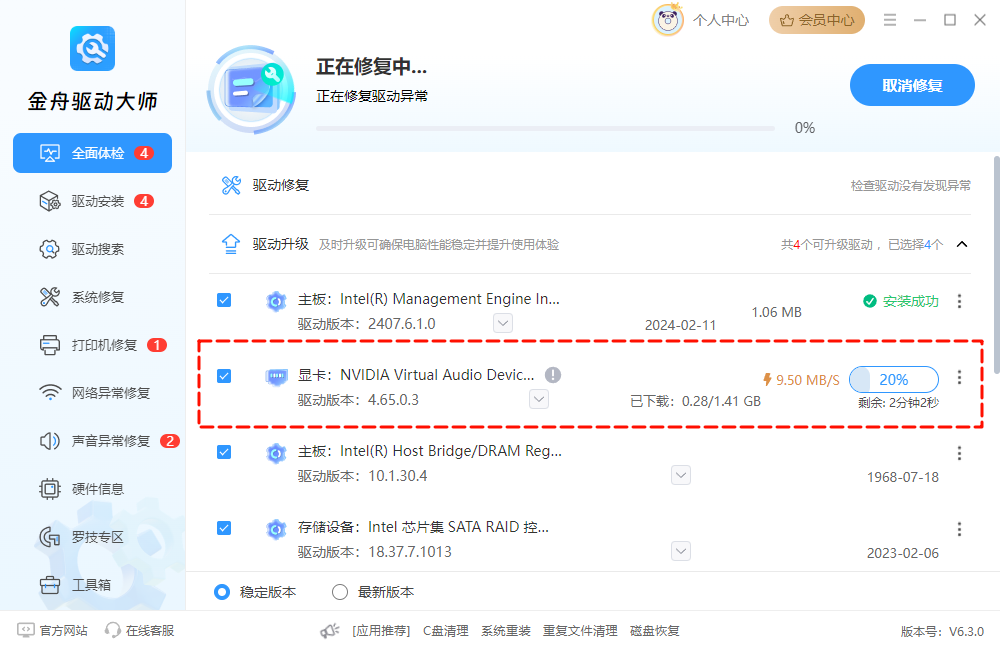Expand version dropdown for Intel Host Bridge driver
Screen dimensions: 1000x650
[x=681, y=475]
